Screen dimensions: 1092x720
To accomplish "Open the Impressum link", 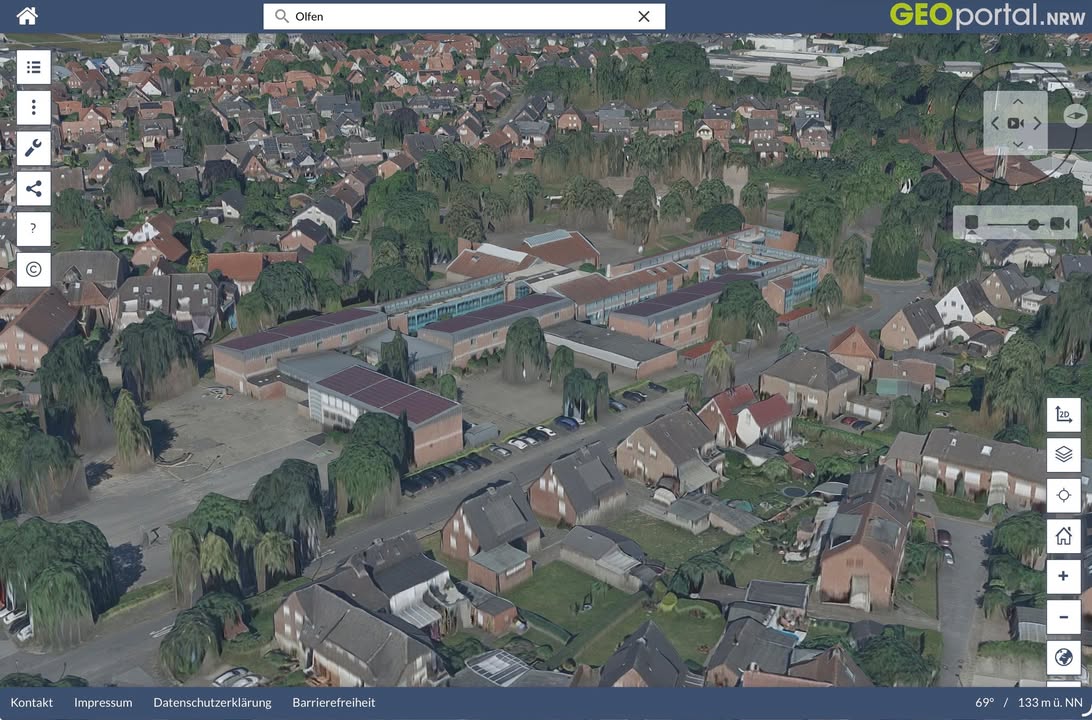I will point(103,702).
